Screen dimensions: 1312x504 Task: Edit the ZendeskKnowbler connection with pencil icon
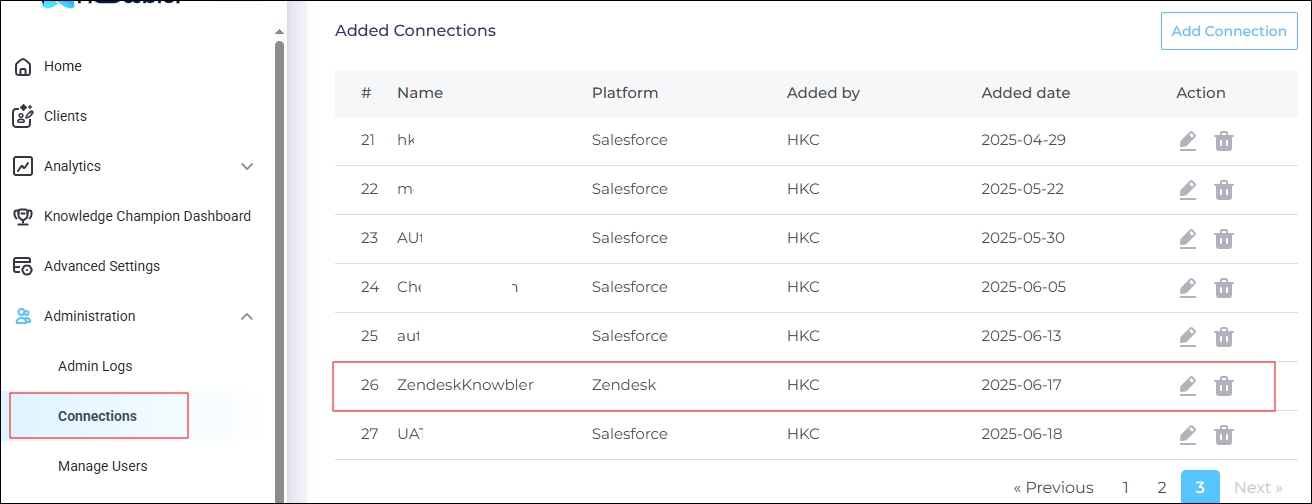pyautogui.click(x=1187, y=385)
